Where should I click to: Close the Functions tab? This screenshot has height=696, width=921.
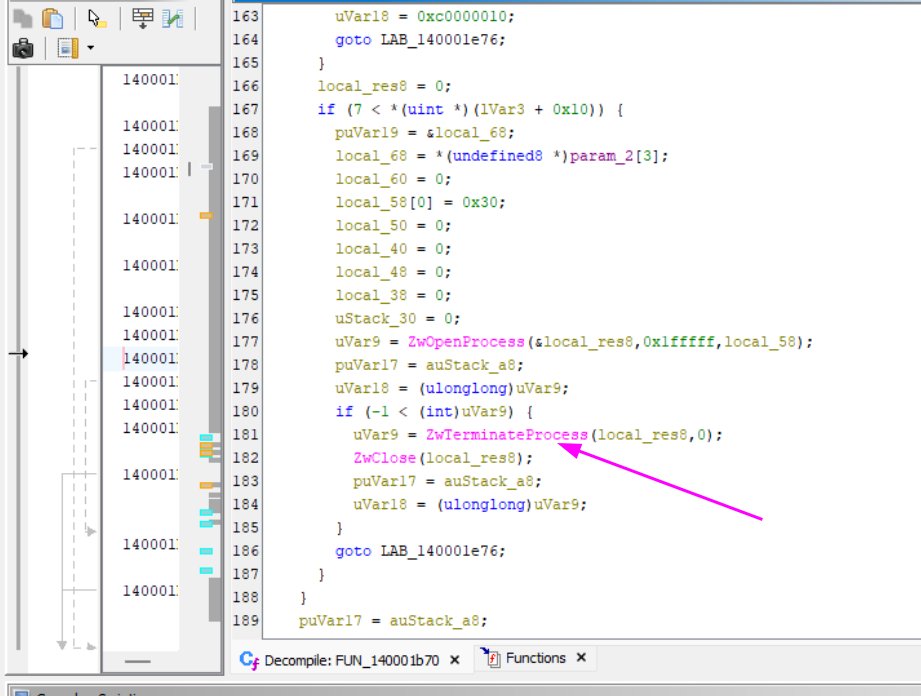tap(581, 658)
